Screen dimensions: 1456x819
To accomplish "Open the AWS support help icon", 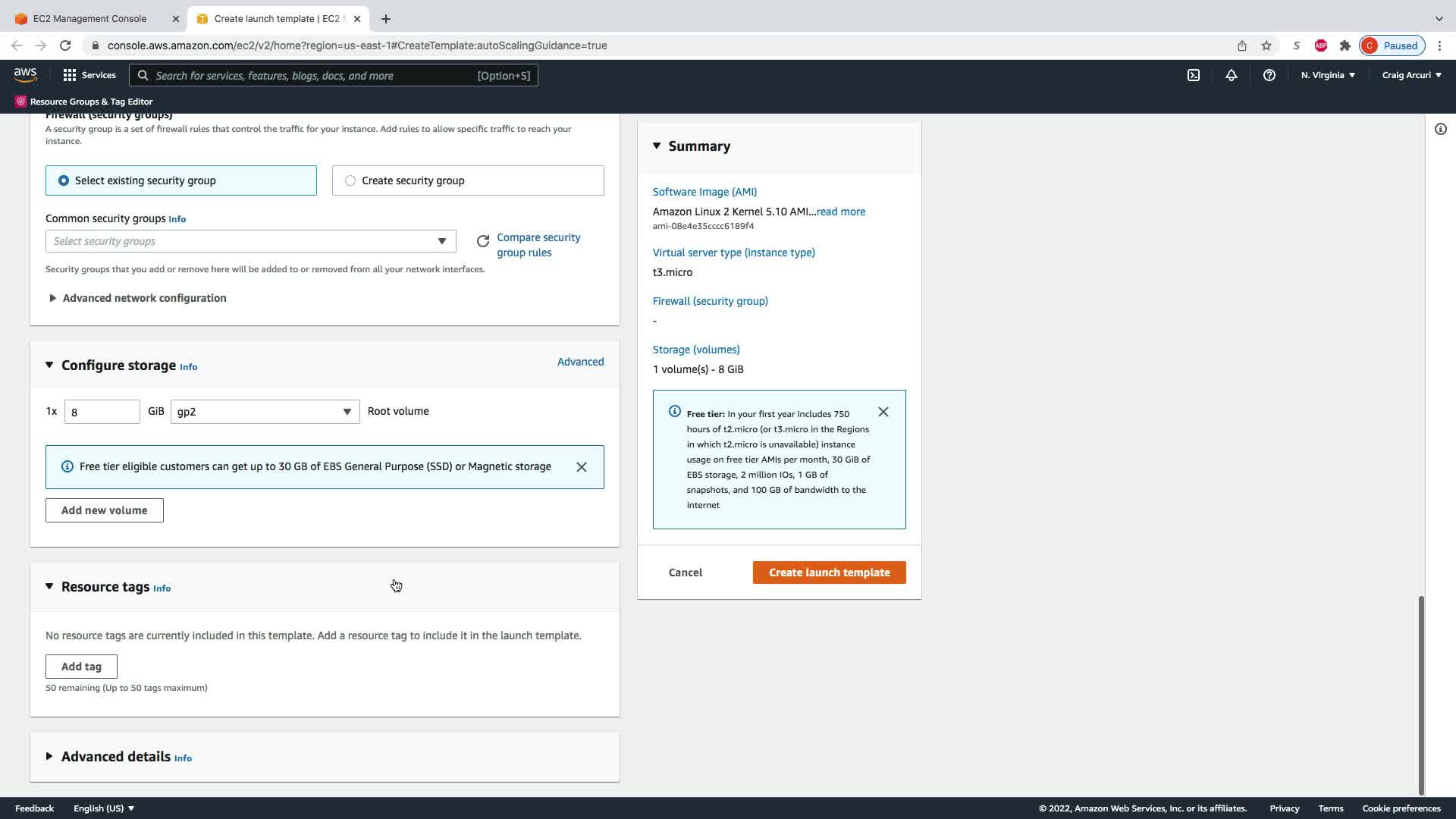I will pos(1269,75).
